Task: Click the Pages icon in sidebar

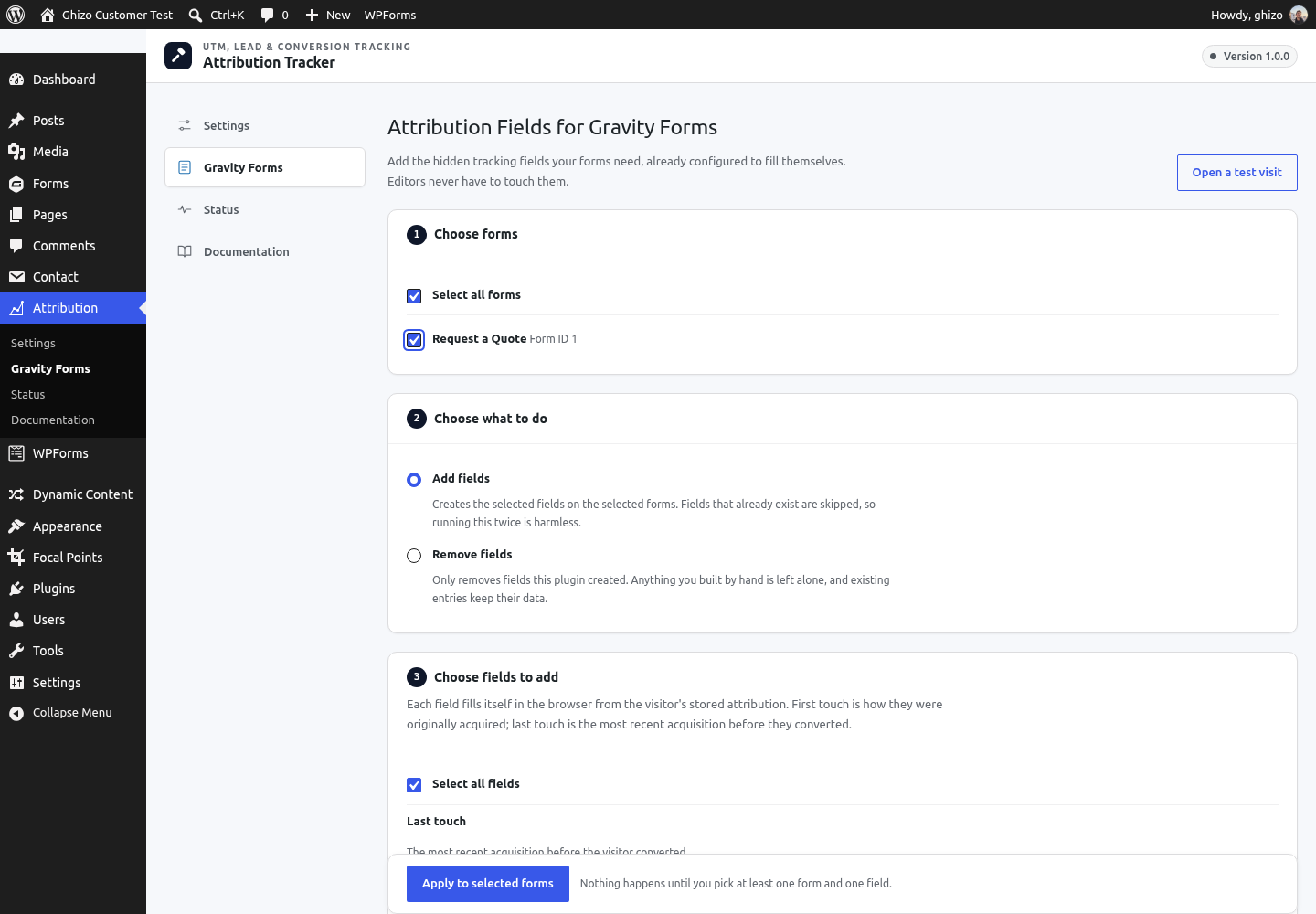Action: click(x=16, y=215)
